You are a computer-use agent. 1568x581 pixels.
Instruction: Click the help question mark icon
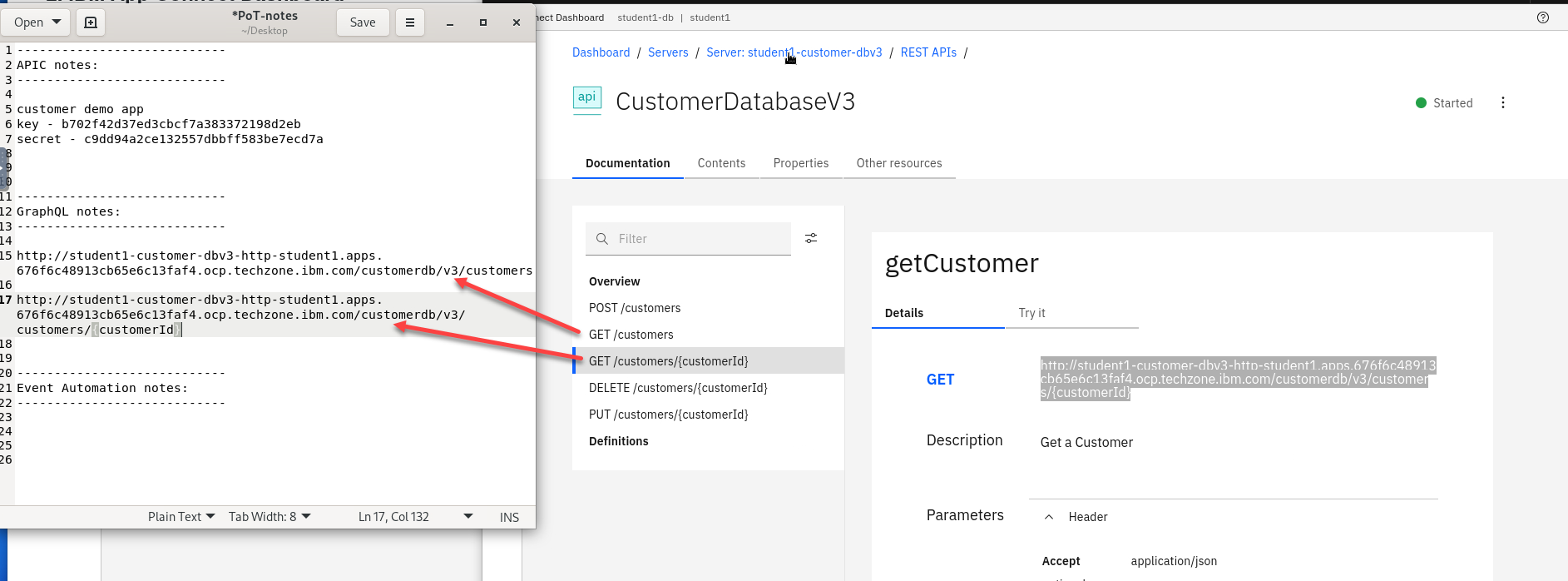click(x=1543, y=17)
